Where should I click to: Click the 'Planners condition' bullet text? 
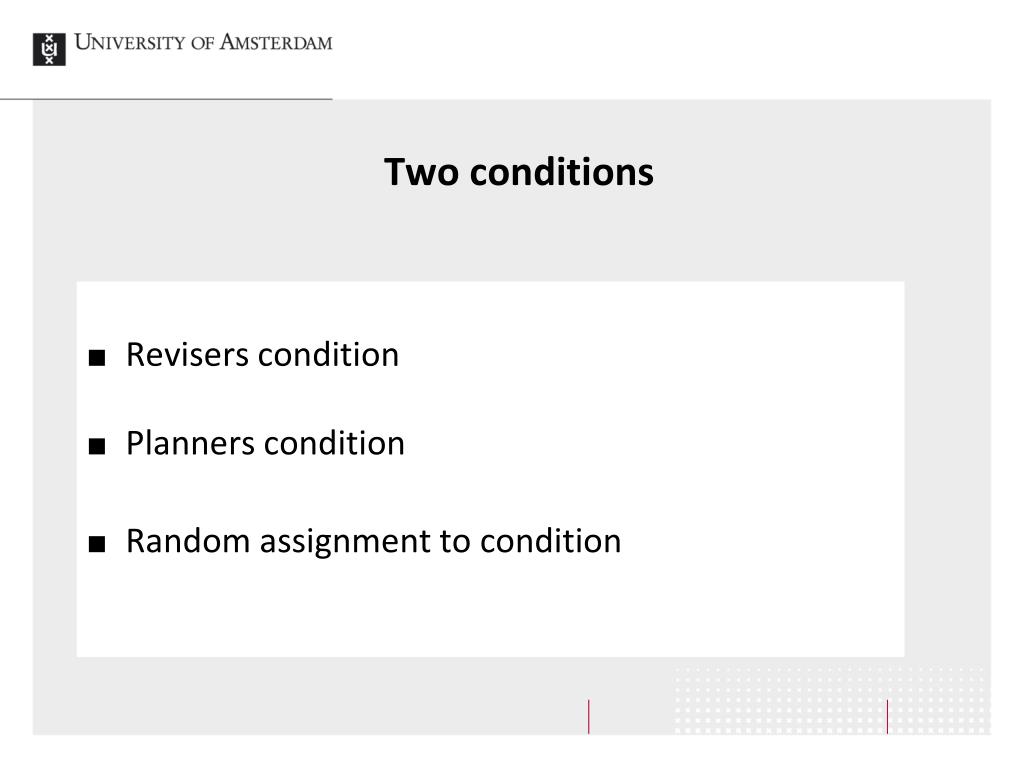click(x=265, y=444)
